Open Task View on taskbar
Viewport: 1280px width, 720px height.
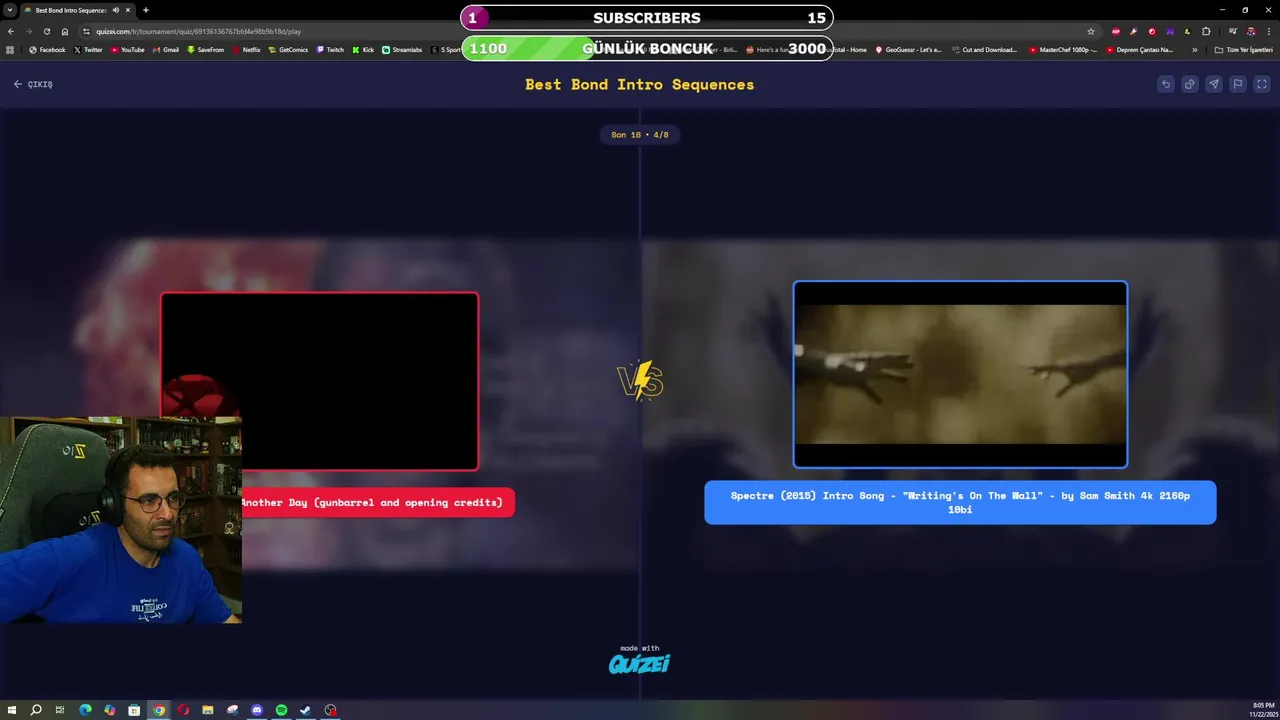pyautogui.click(x=60, y=710)
